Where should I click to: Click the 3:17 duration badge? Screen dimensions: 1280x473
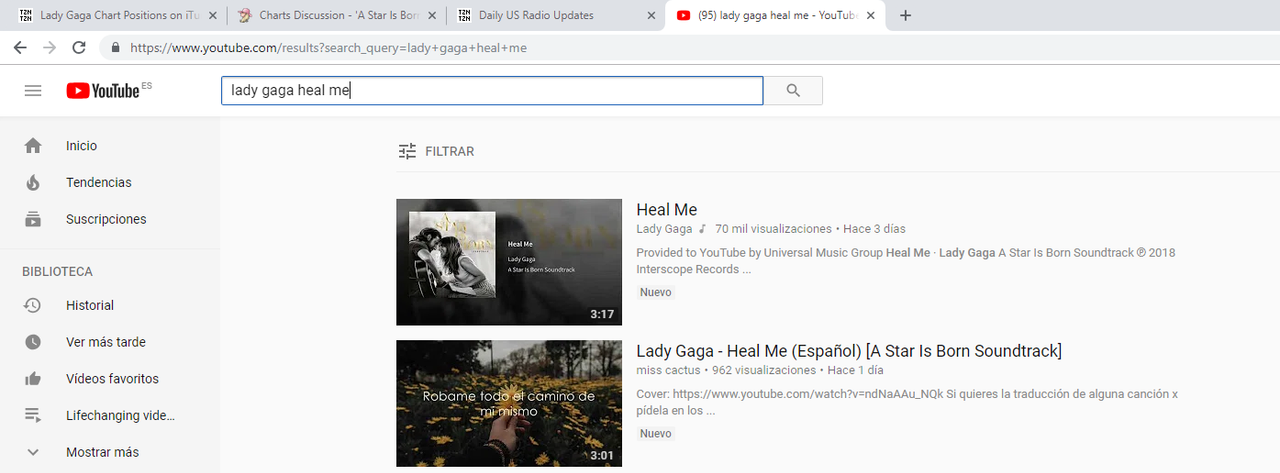602,314
